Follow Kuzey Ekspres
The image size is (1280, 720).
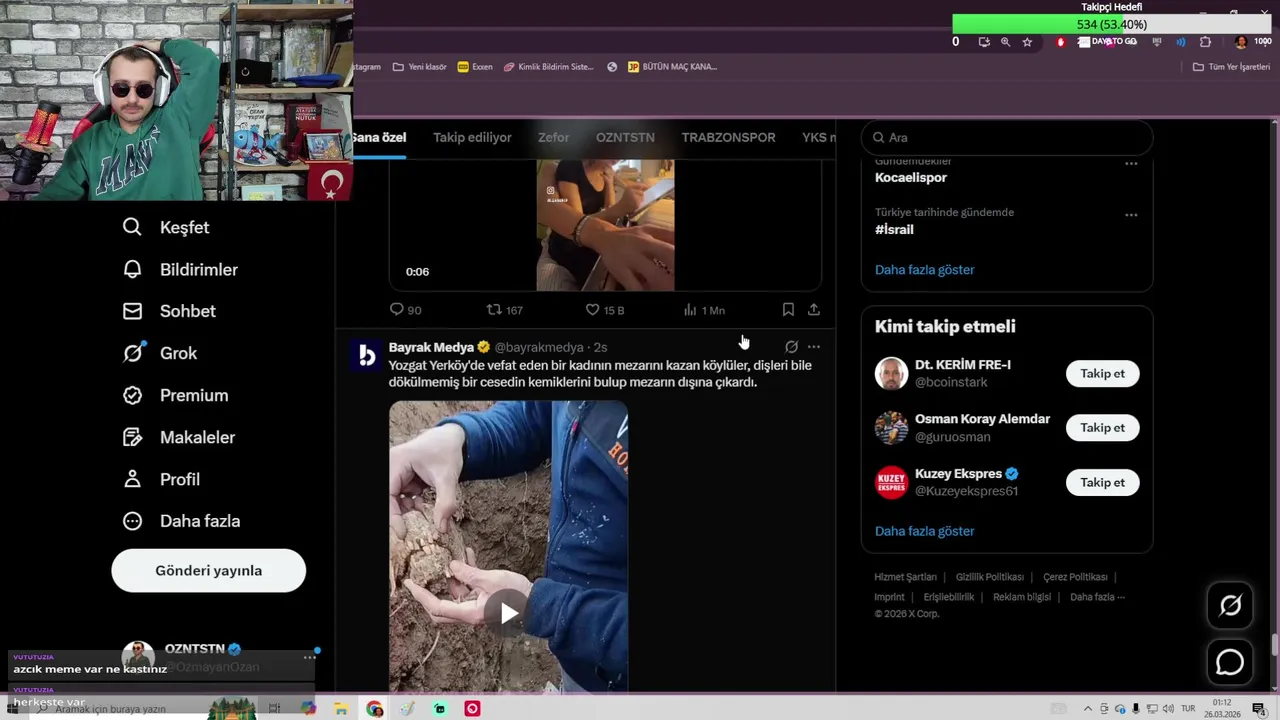(1102, 482)
